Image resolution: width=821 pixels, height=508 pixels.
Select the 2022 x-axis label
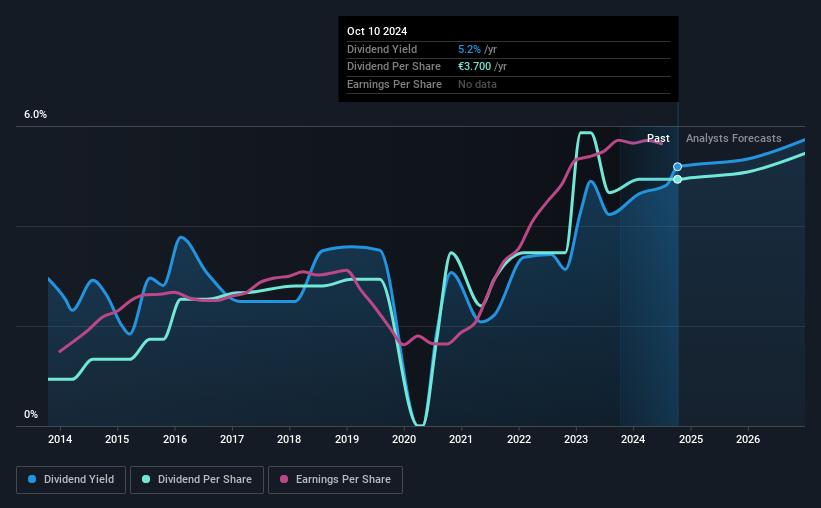tap(519, 439)
